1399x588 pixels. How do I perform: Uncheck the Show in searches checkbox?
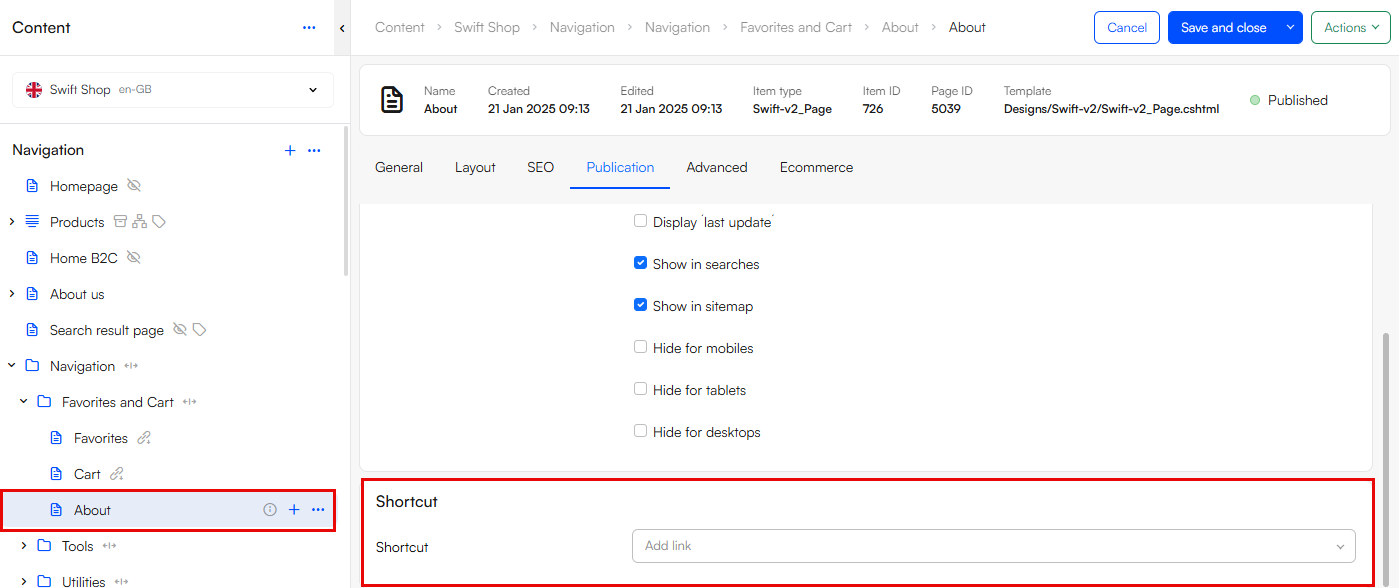click(640, 263)
